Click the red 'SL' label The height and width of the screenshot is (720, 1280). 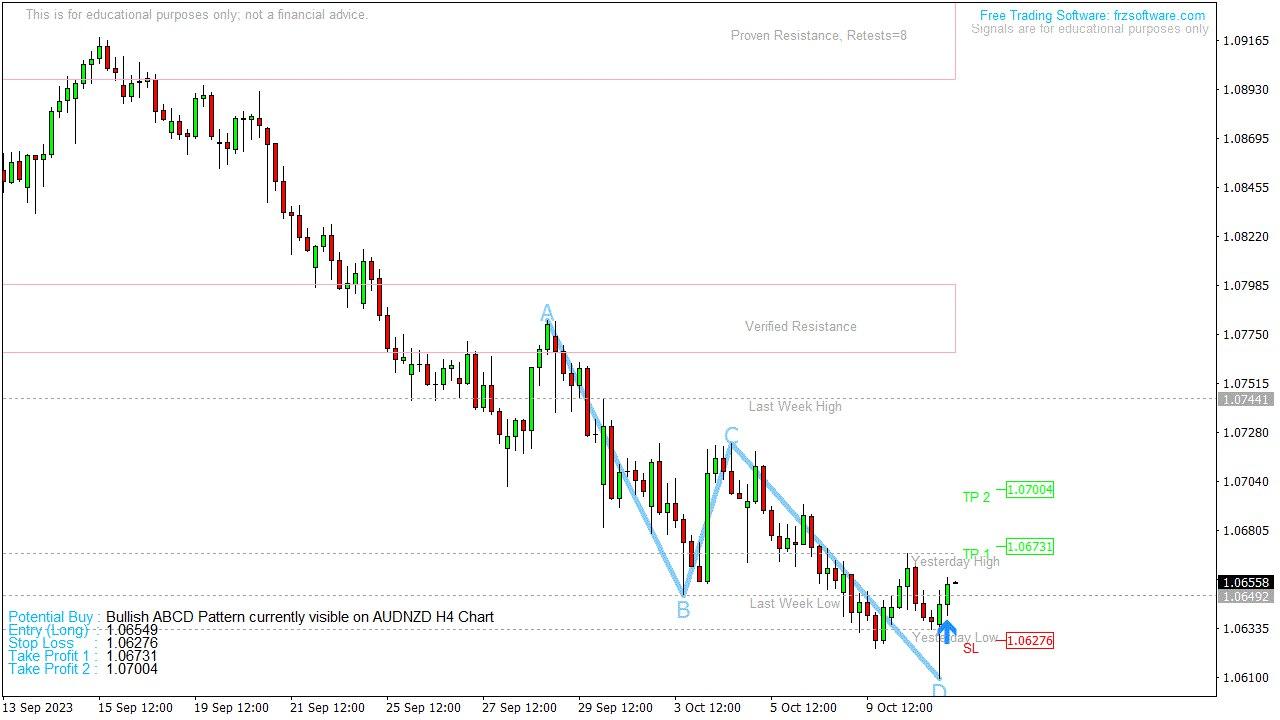971,648
